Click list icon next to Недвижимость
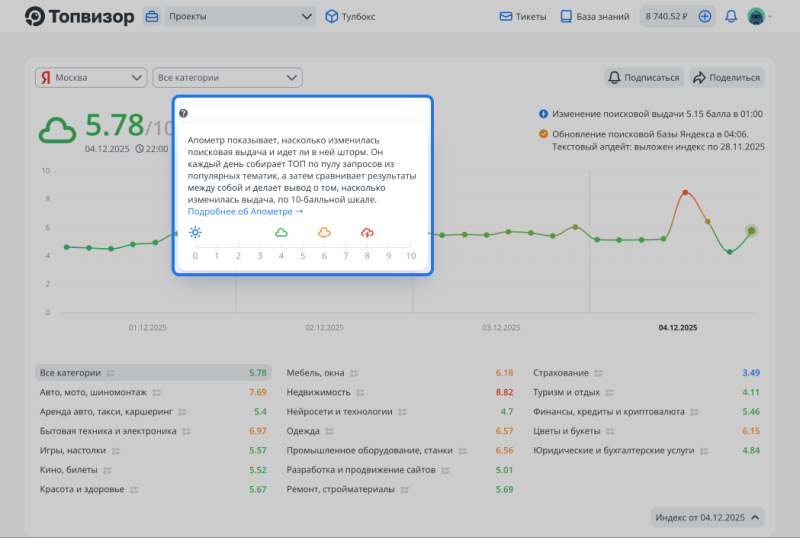The width and height of the screenshot is (800, 538). (x=360, y=393)
